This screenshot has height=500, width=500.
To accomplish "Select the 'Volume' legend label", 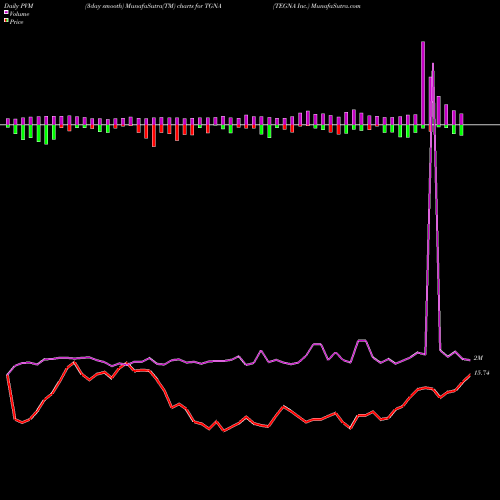I will click(x=19, y=14).
